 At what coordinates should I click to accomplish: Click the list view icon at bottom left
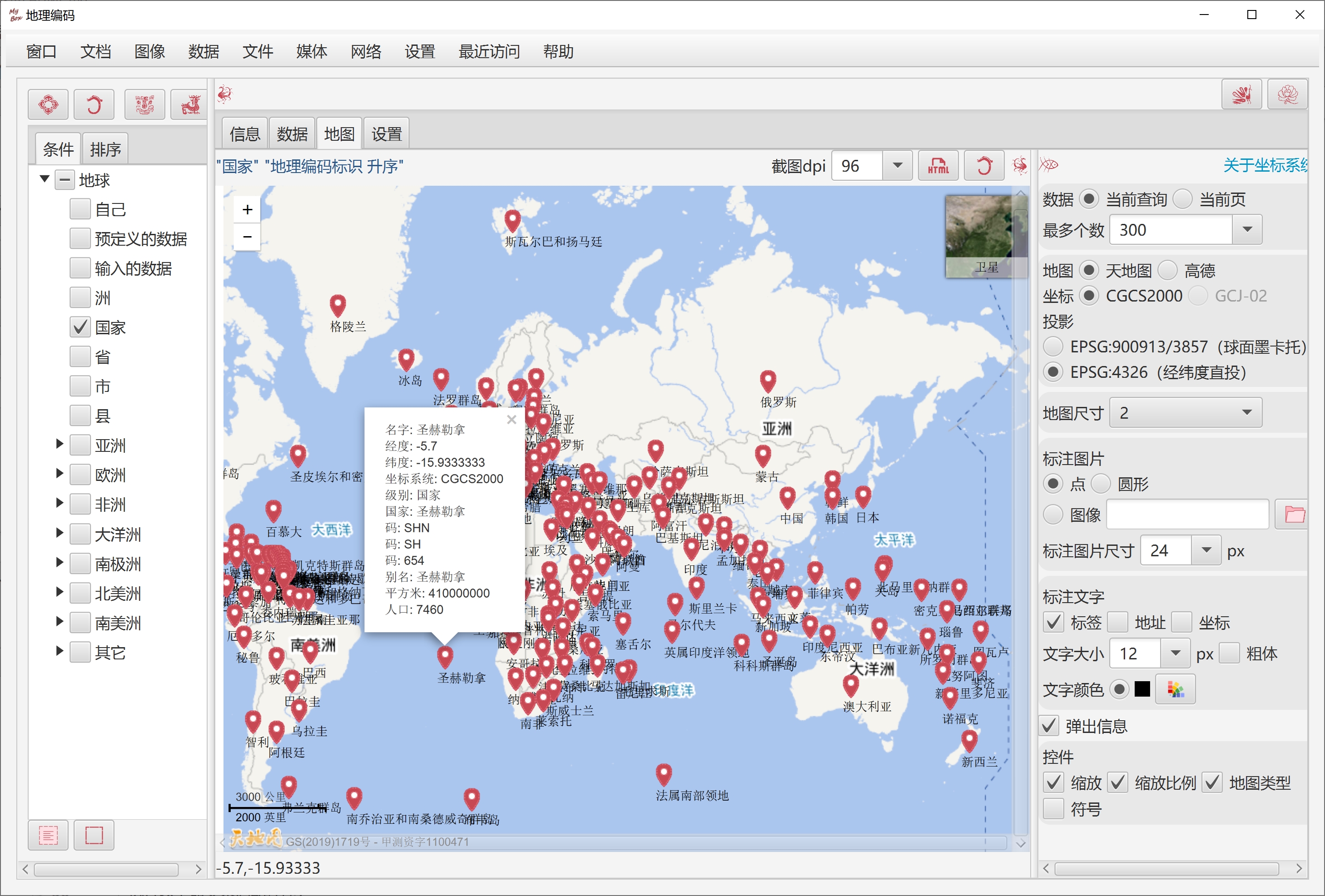click(48, 836)
